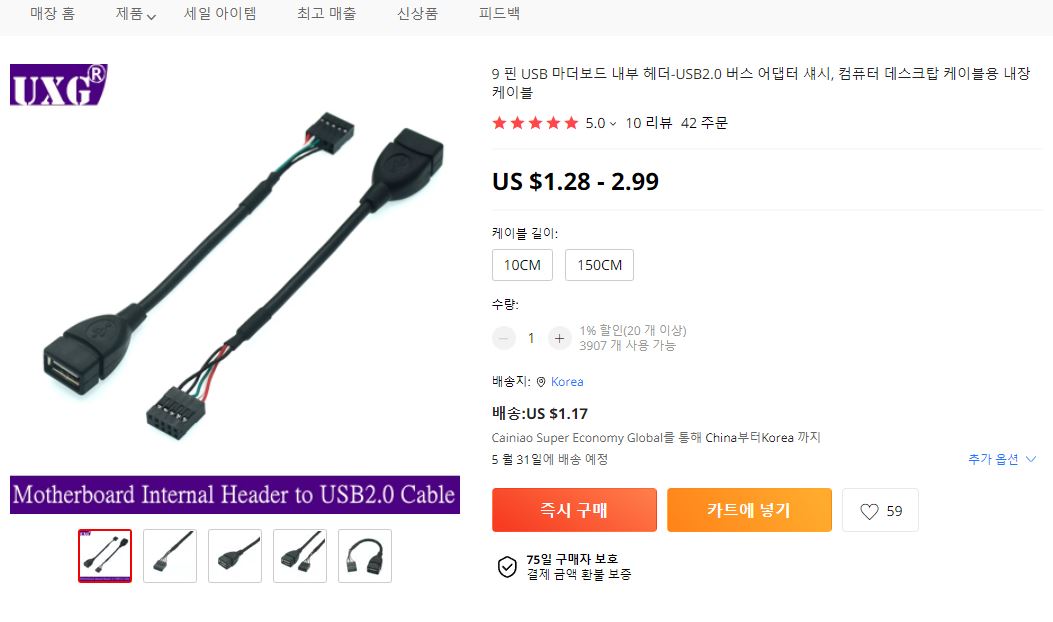
Task: Decrease quantity with the minus button
Action: pyautogui.click(x=504, y=338)
